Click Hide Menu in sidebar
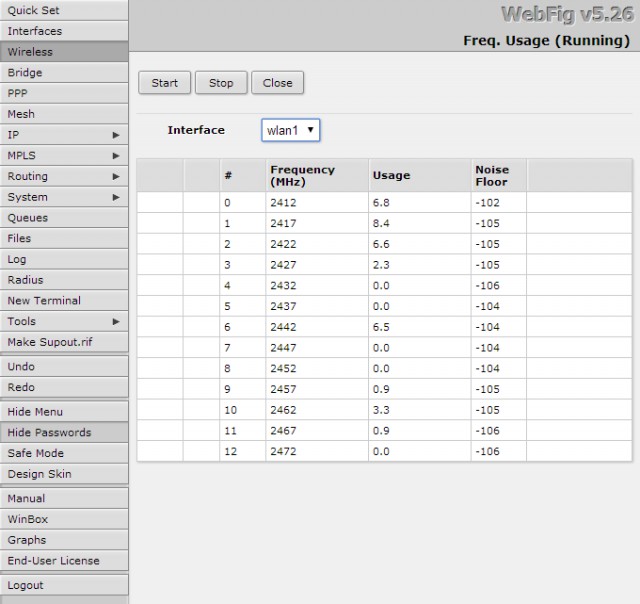Screen dimensions: 640x604 pyautogui.click(x=64, y=412)
